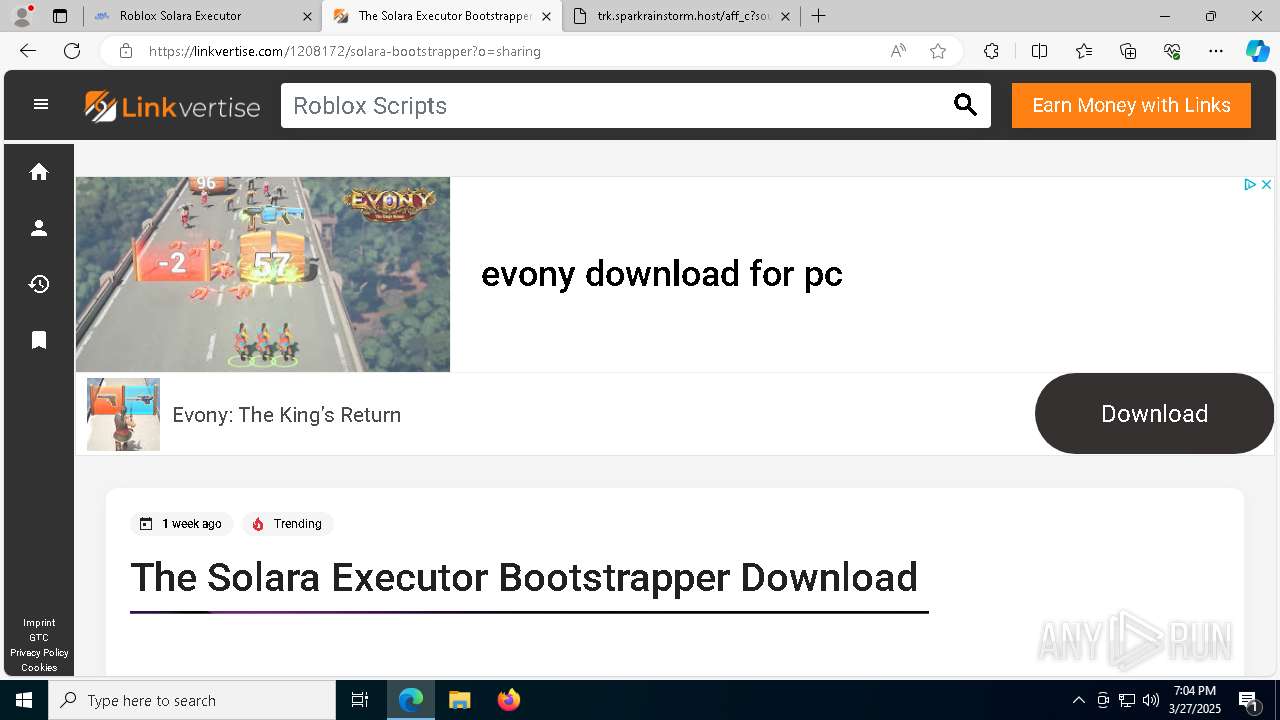Open the Favorites list
This screenshot has height=720, width=1280.
point(1084,51)
